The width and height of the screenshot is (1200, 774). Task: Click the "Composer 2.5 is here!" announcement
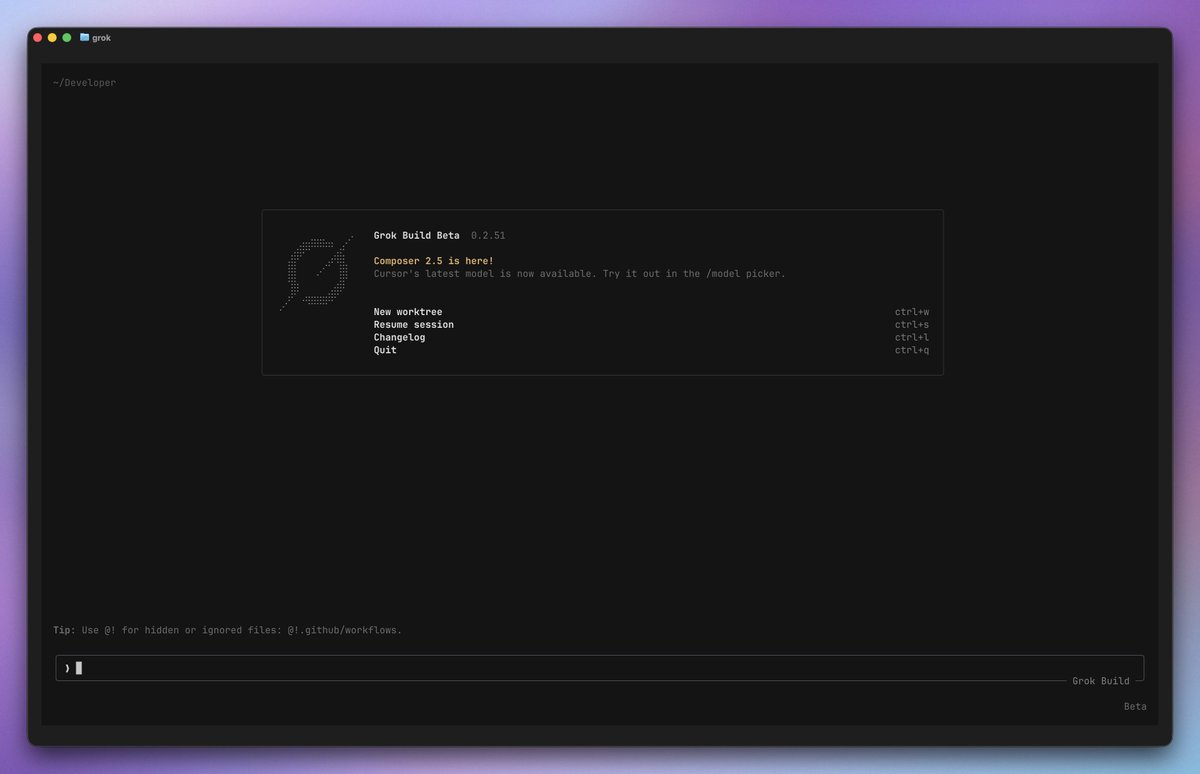[x=434, y=261]
